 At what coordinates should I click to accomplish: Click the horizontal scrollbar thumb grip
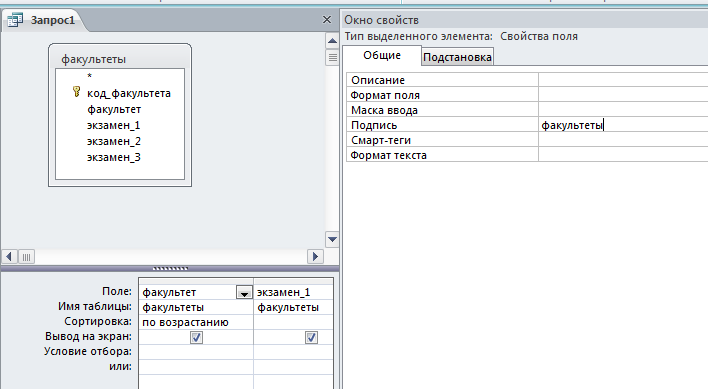coord(26,257)
